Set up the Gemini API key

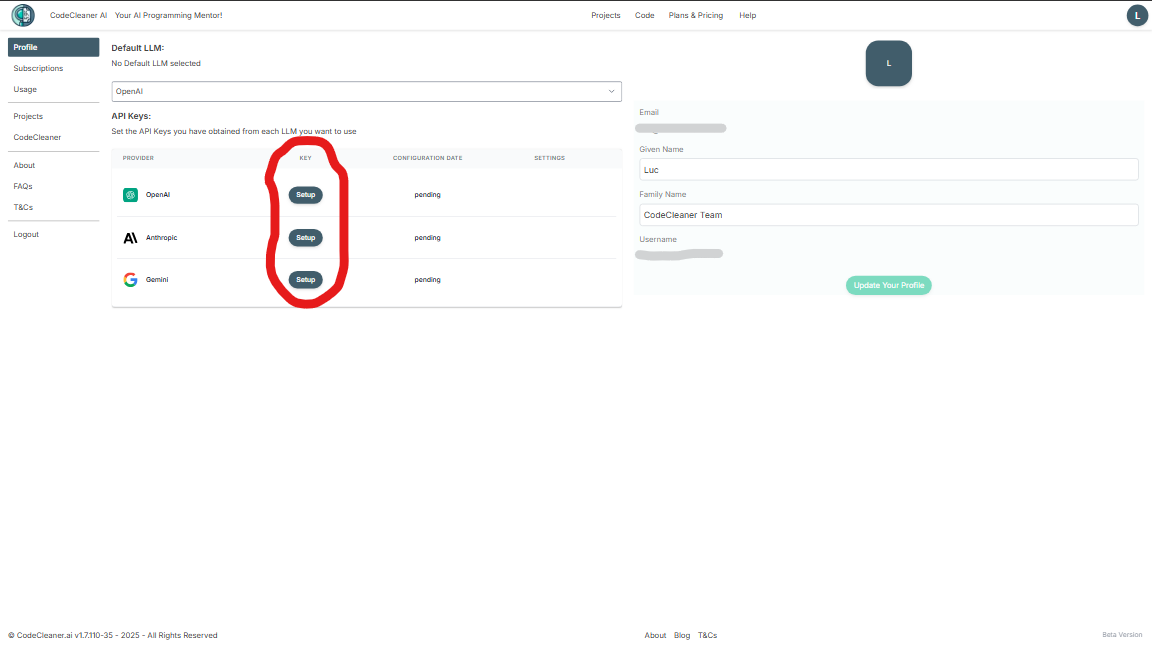pyautogui.click(x=306, y=279)
